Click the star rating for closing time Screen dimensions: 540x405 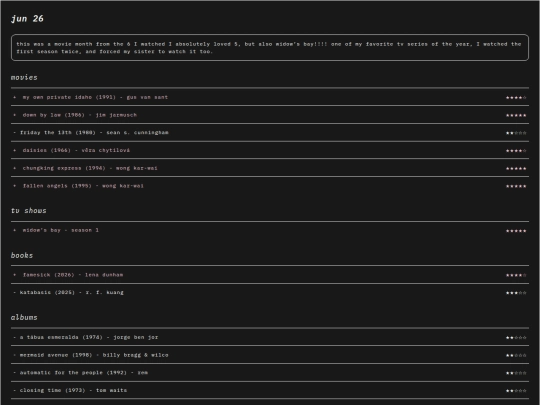click(x=516, y=391)
